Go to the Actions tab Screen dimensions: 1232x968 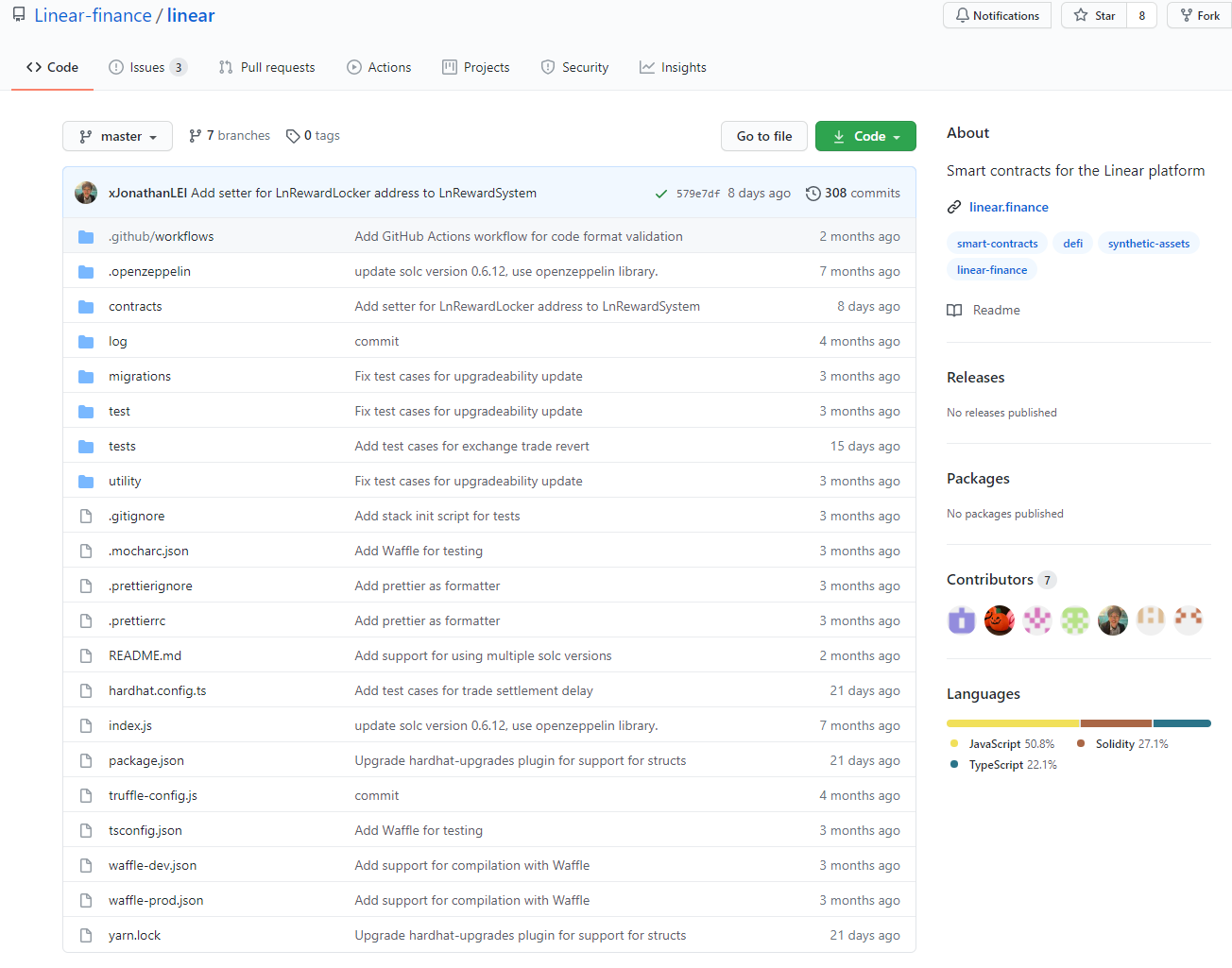click(379, 67)
